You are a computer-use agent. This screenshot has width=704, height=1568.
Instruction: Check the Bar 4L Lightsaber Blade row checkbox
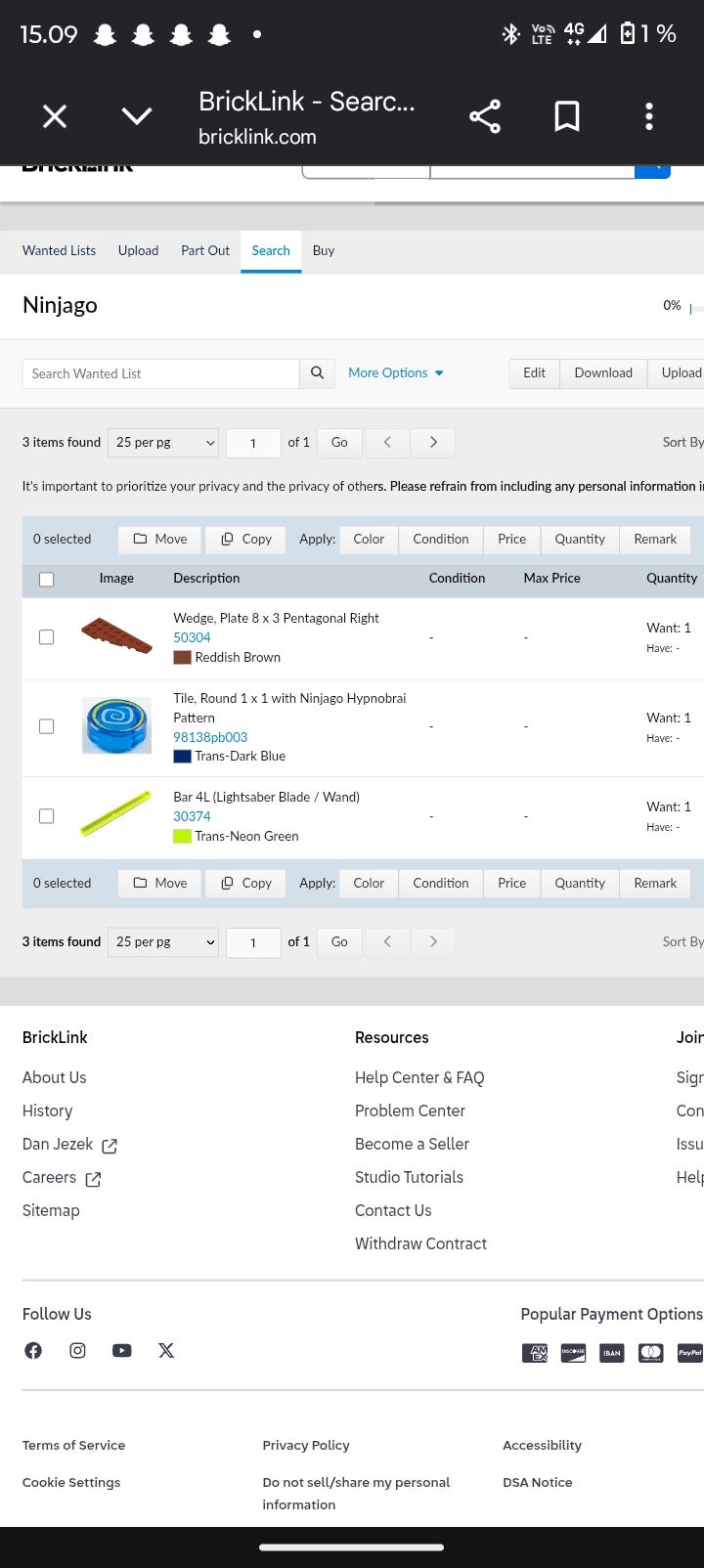[46, 816]
